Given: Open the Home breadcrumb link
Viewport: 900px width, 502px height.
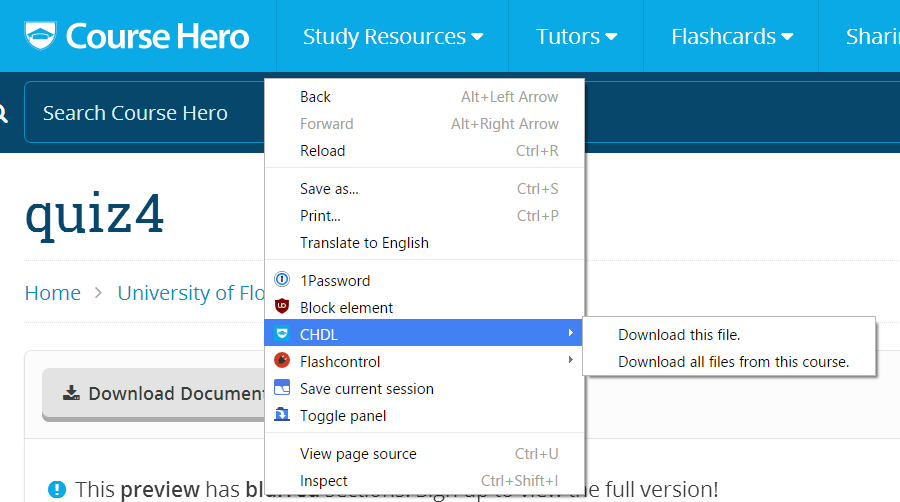Looking at the screenshot, I should [53, 293].
